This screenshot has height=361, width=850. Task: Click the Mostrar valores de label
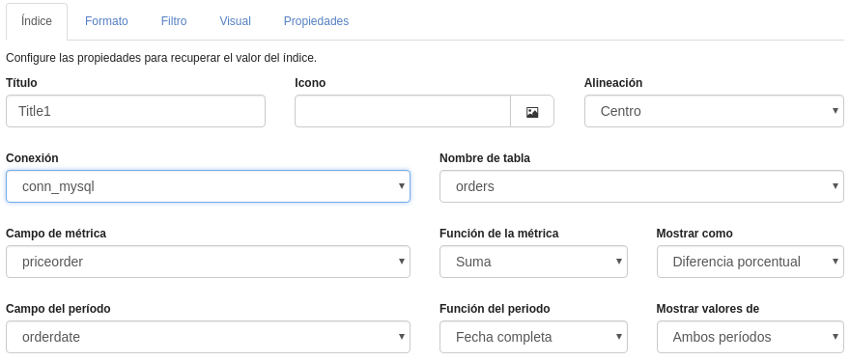coord(707,309)
